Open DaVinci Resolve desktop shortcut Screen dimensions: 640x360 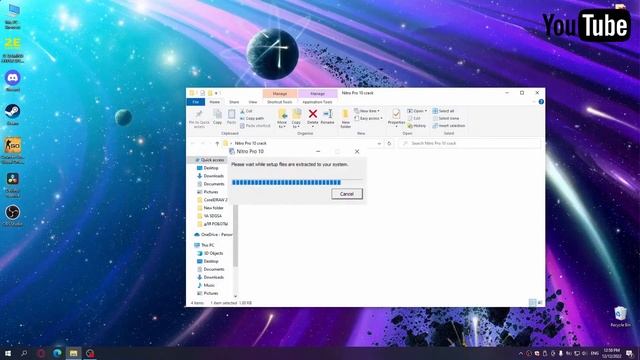13,184
